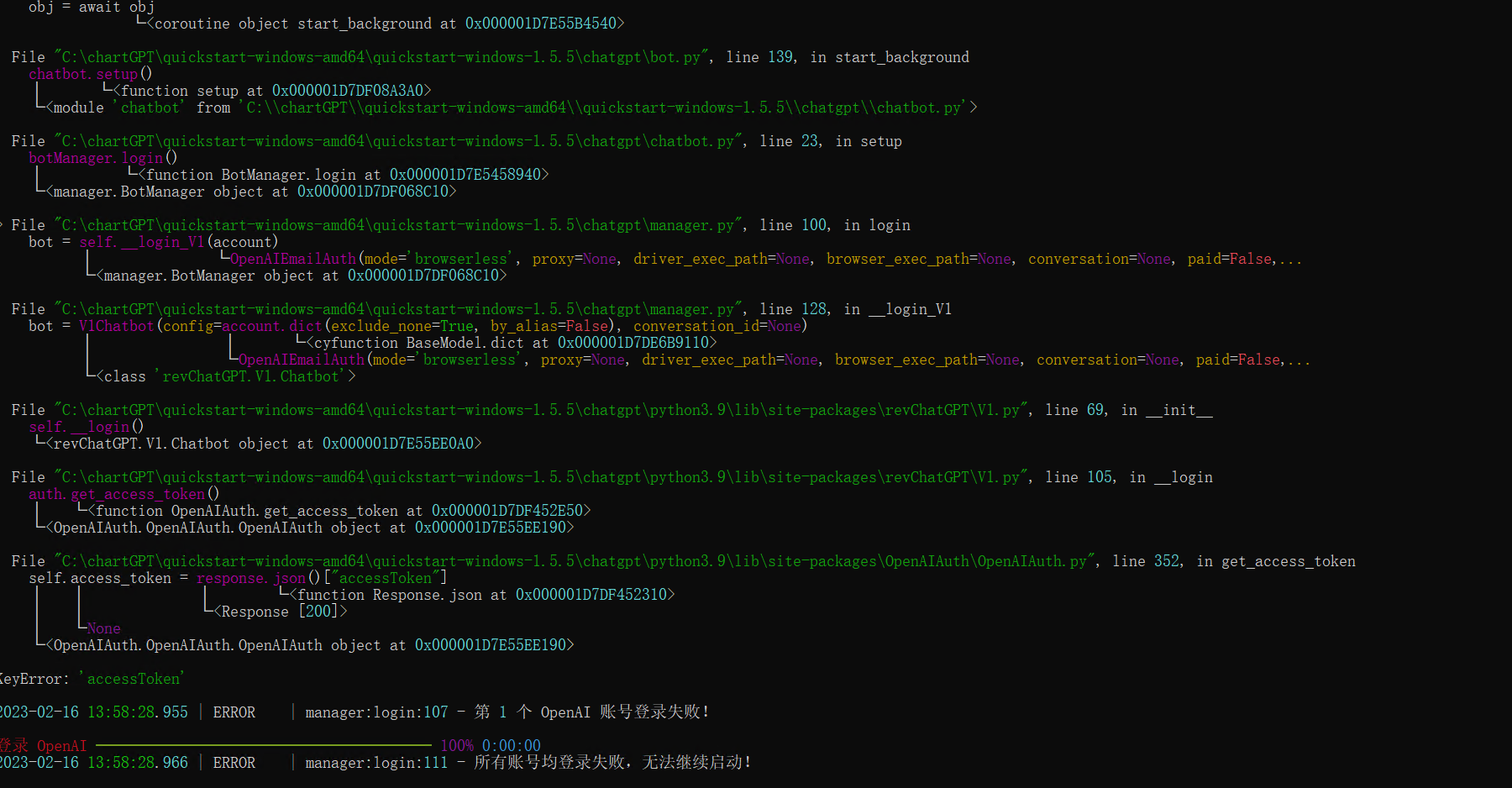Select the 'botManager.login()' code line
This screenshot has width=1512, height=788.
pyautogui.click(x=103, y=158)
